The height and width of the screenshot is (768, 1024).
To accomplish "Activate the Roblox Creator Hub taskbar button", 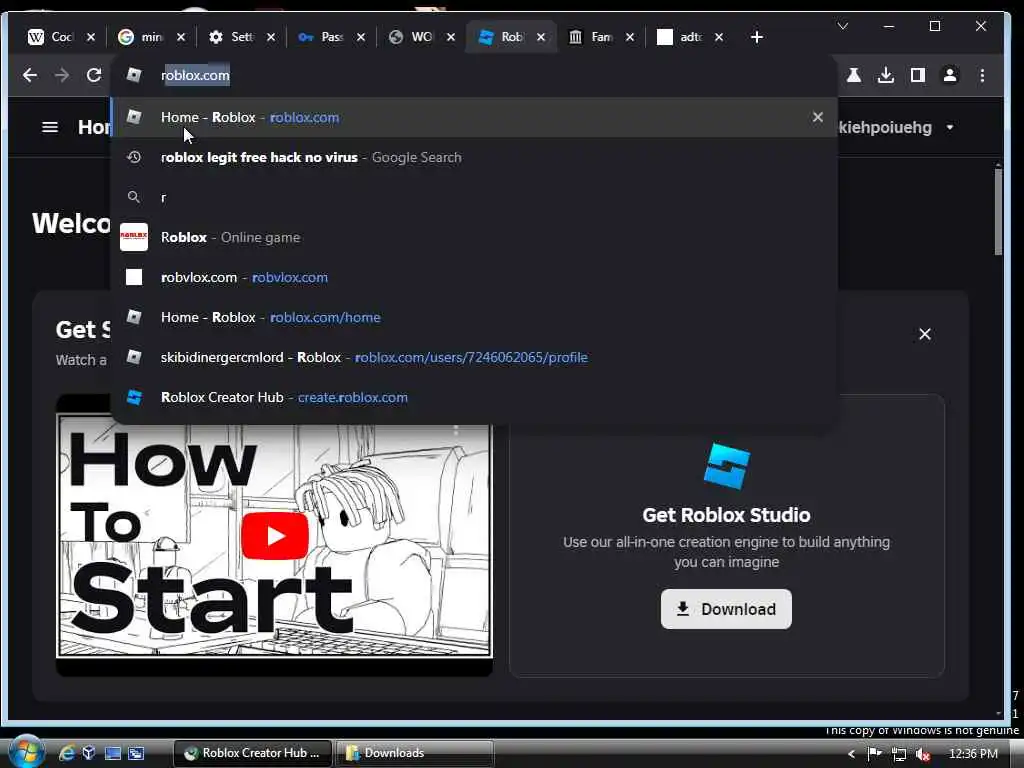I will [x=253, y=753].
